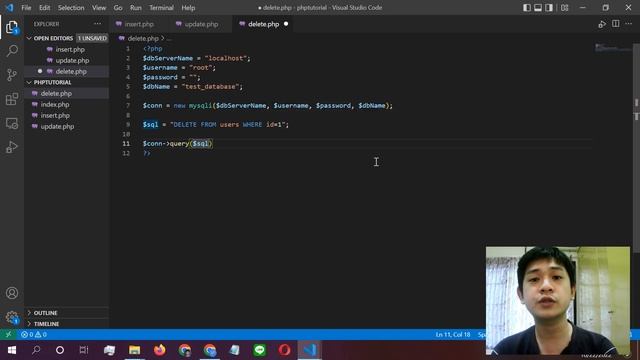Toggle the secondary side bar layout icon
This screenshot has width=640, height=360.
pos(549,8)
